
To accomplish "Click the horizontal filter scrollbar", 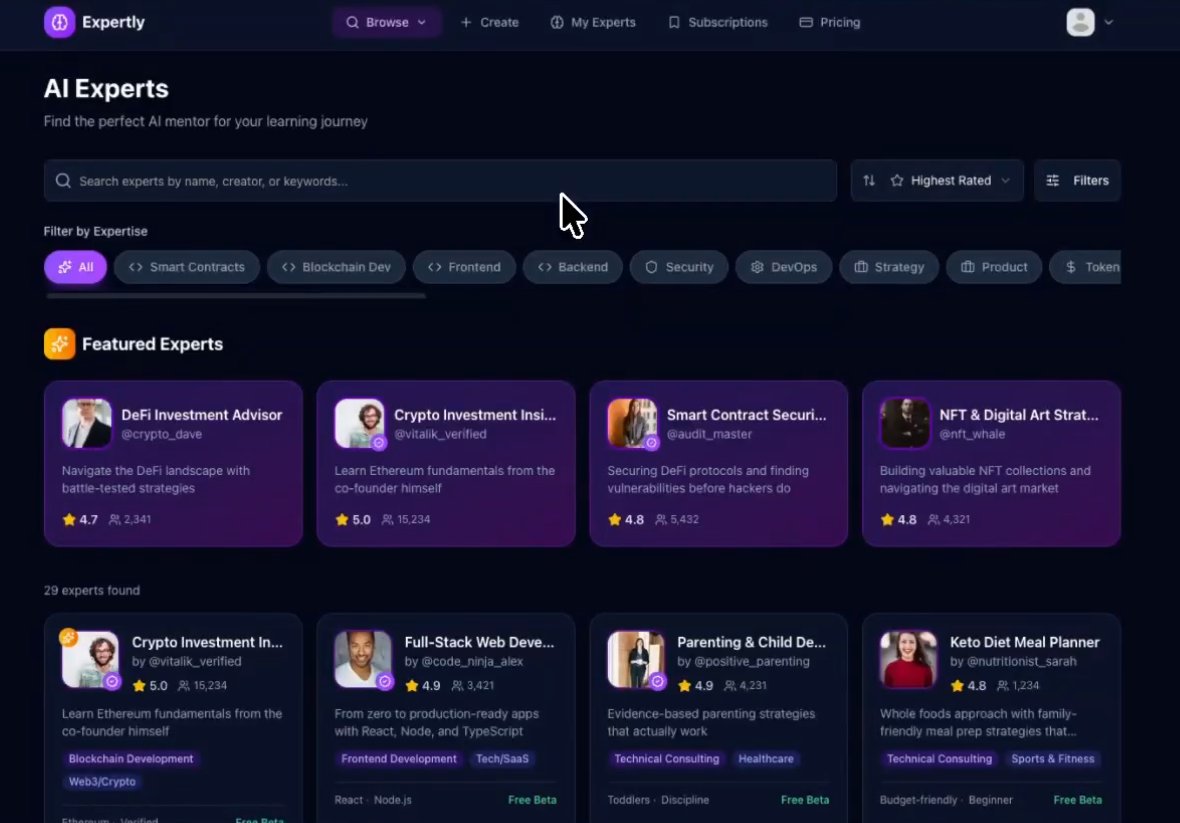I will (236, 296).
